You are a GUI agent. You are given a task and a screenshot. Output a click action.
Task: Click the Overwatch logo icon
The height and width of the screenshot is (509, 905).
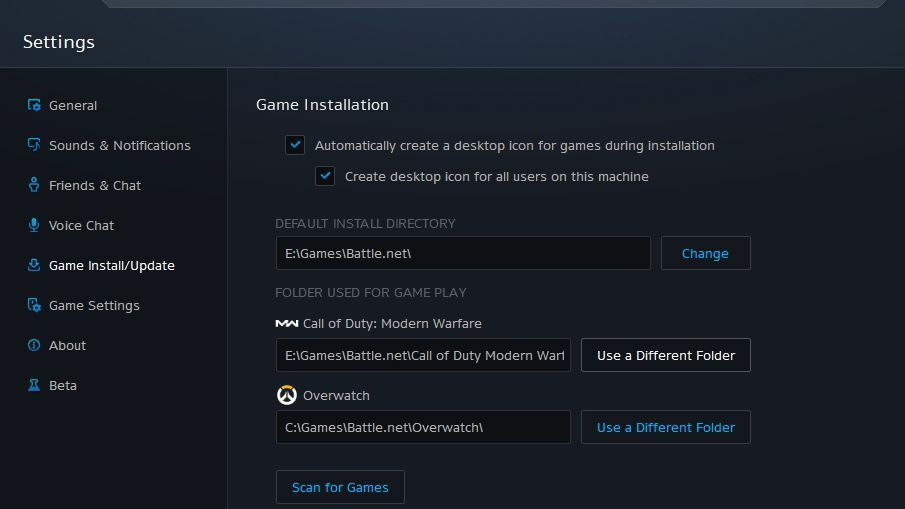pyautogui.click(x=287, y=395)
